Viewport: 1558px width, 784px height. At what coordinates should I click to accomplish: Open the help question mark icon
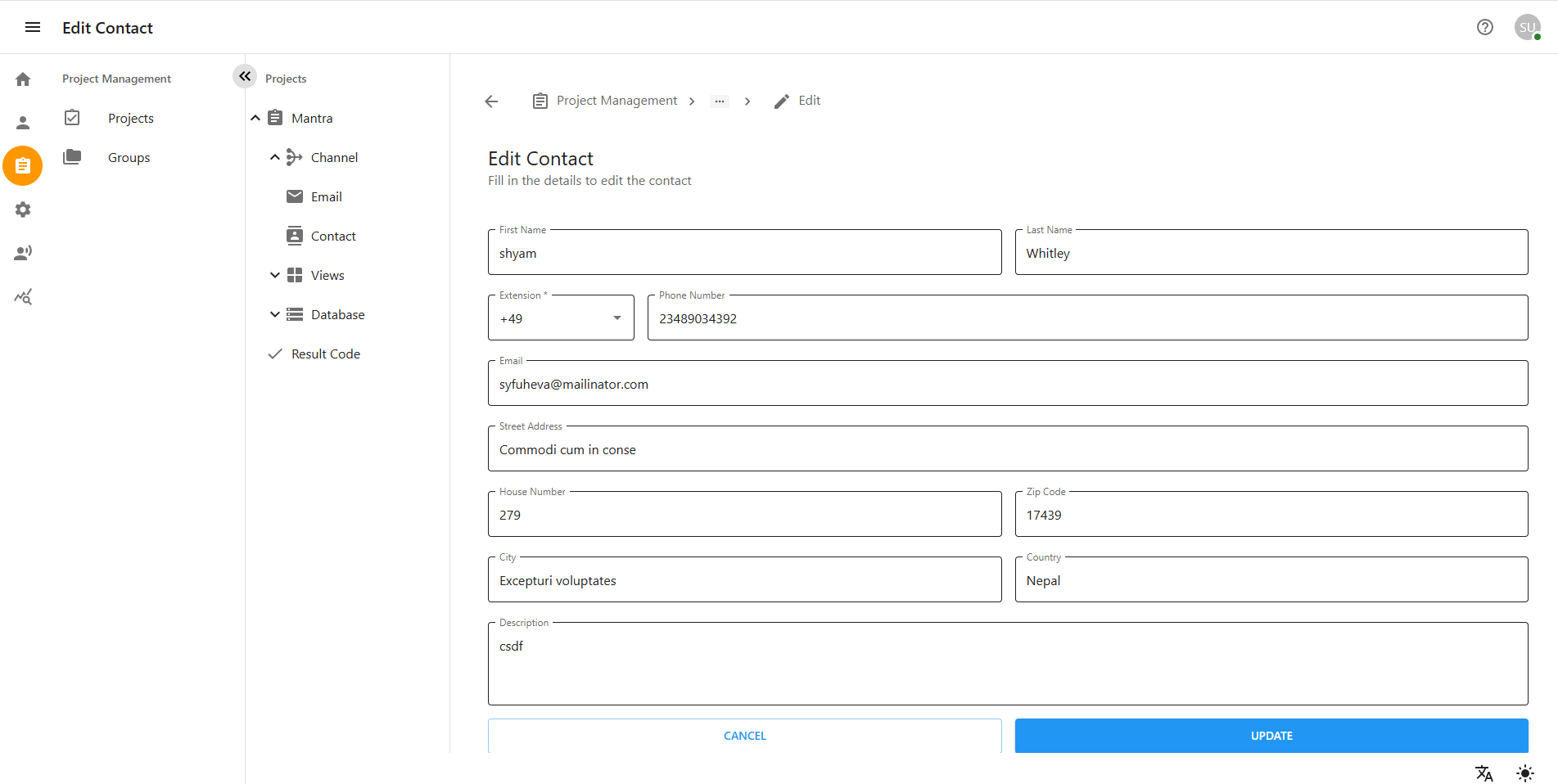(x=1485, y=27)
